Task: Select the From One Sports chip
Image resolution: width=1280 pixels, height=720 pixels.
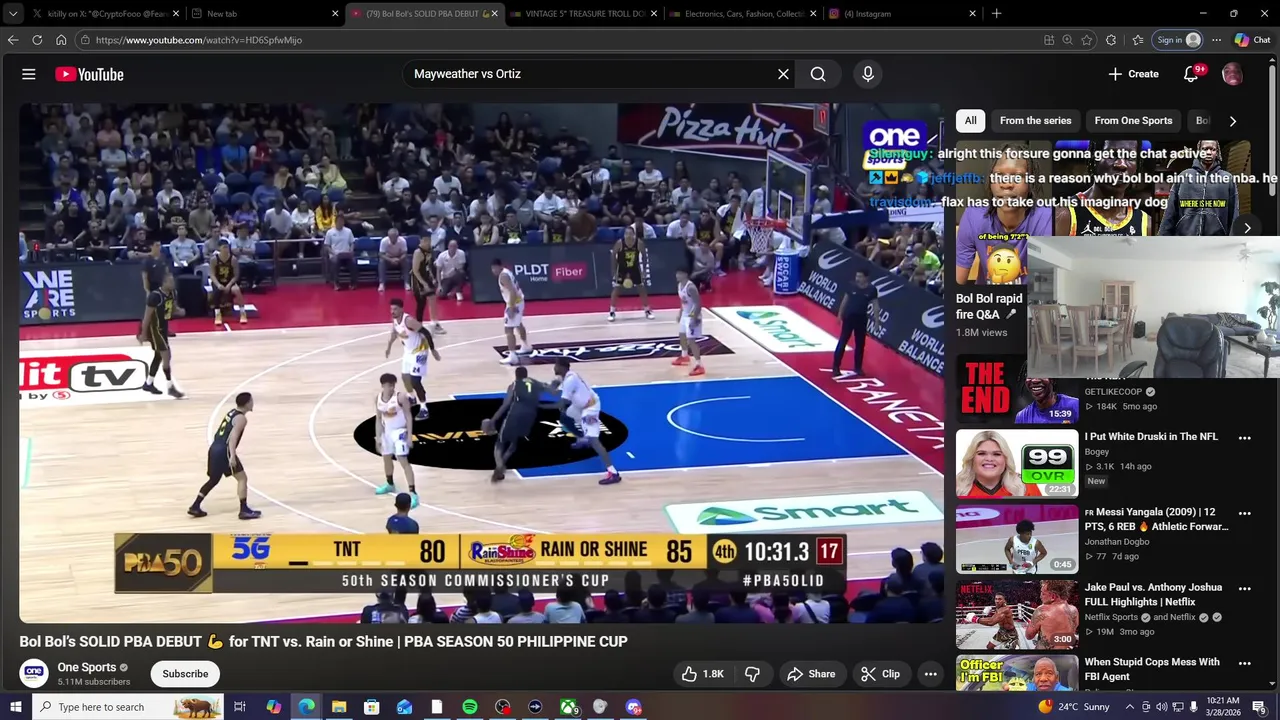Action: pos(1133,121)
